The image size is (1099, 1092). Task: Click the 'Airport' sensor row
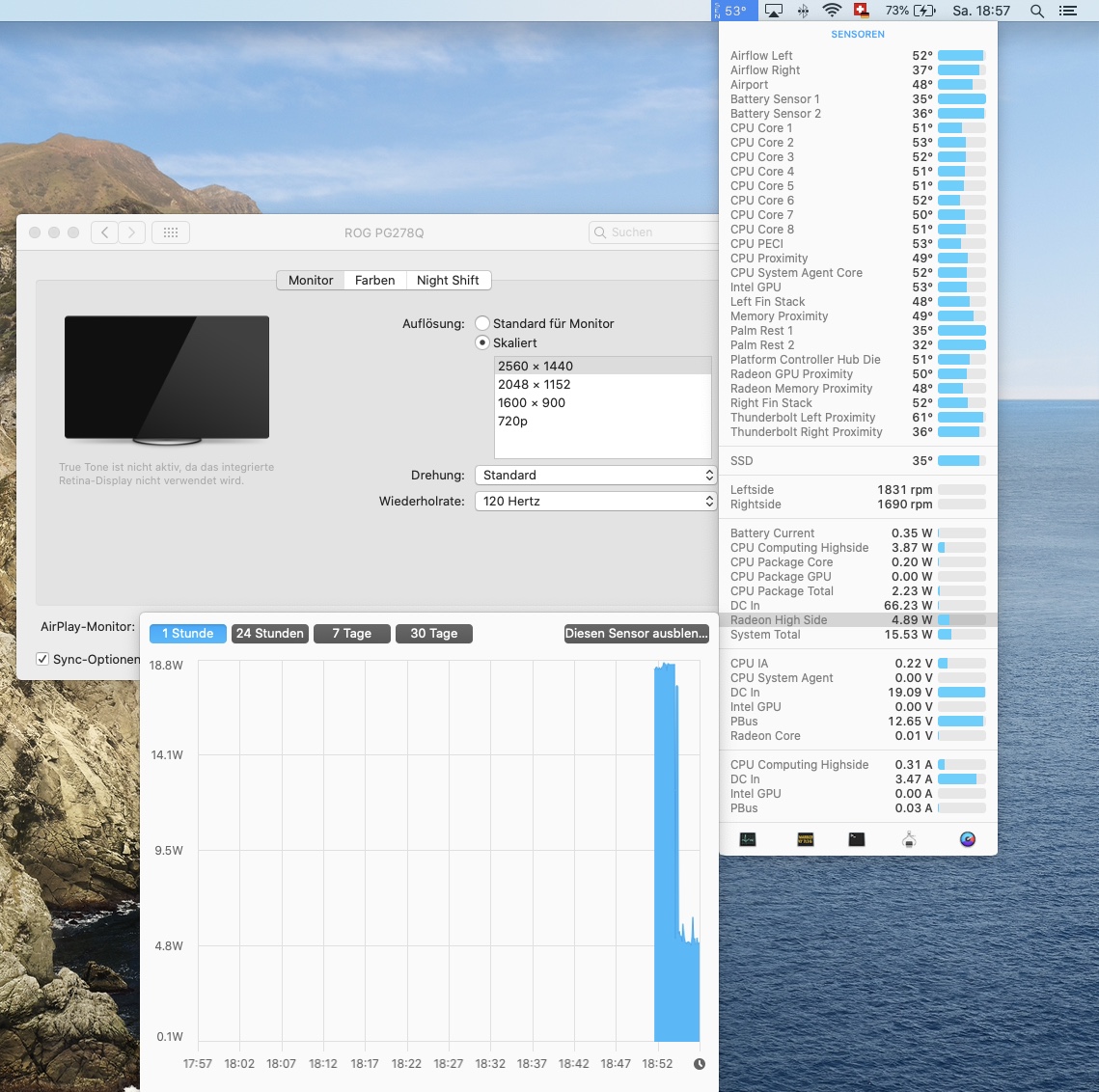[x=858, y=84]
